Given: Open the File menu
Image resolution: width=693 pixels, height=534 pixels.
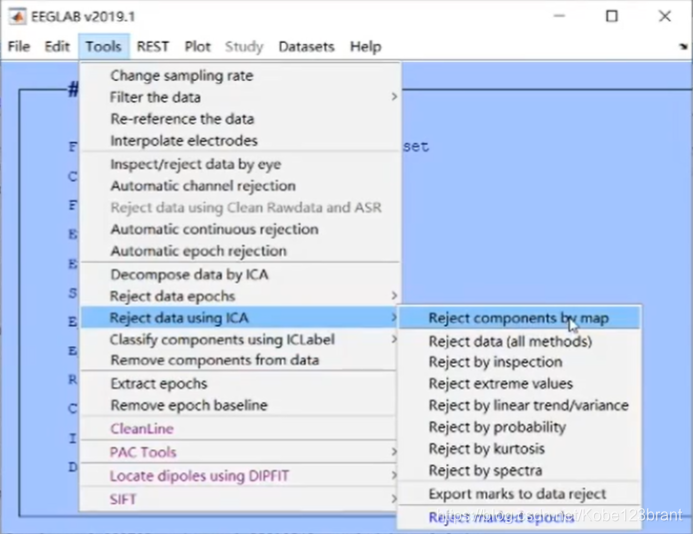Looking at the screenshot, I should click(x=19, y=46).
